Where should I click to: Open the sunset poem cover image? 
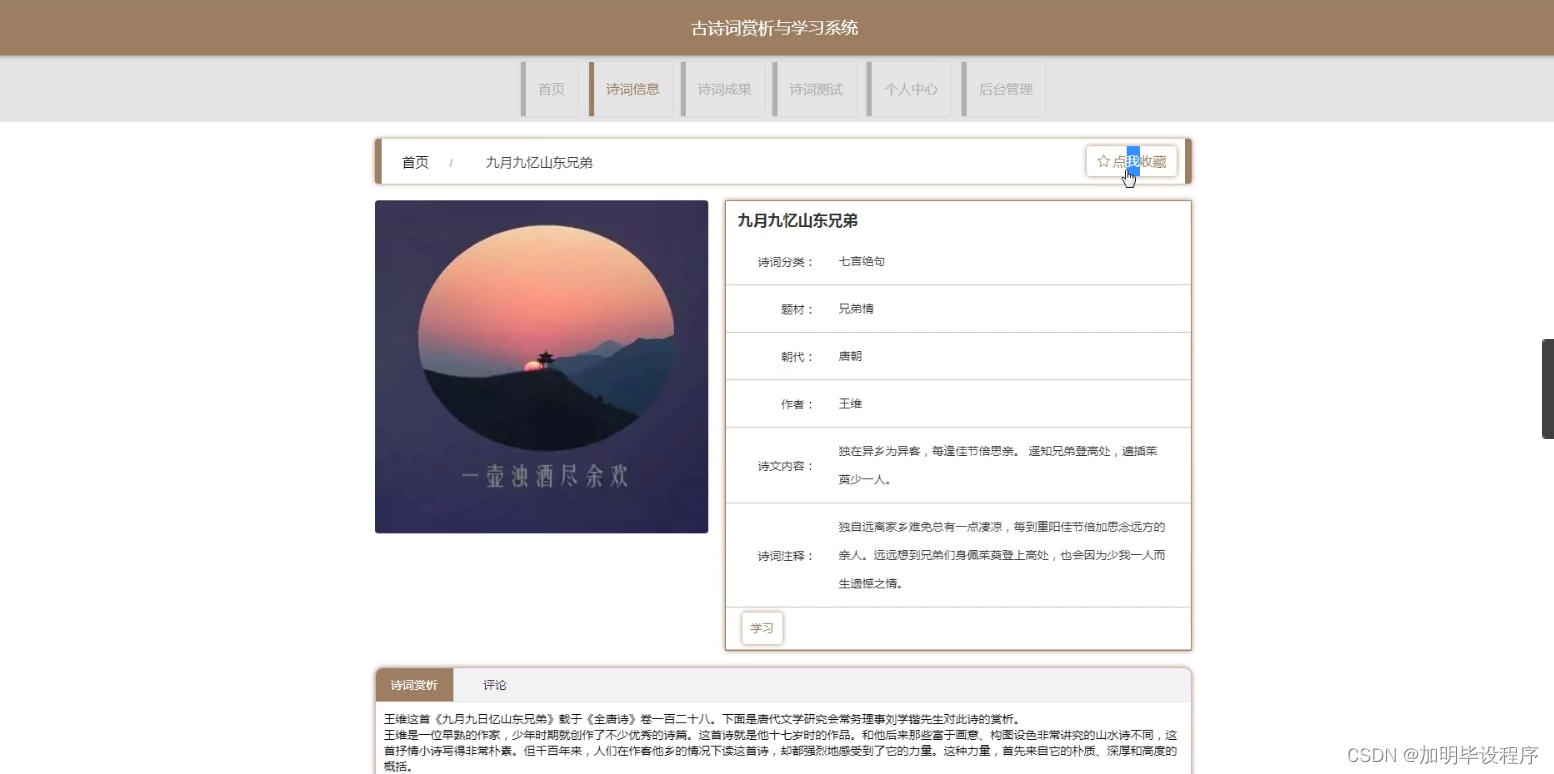[x=541, y=367]
